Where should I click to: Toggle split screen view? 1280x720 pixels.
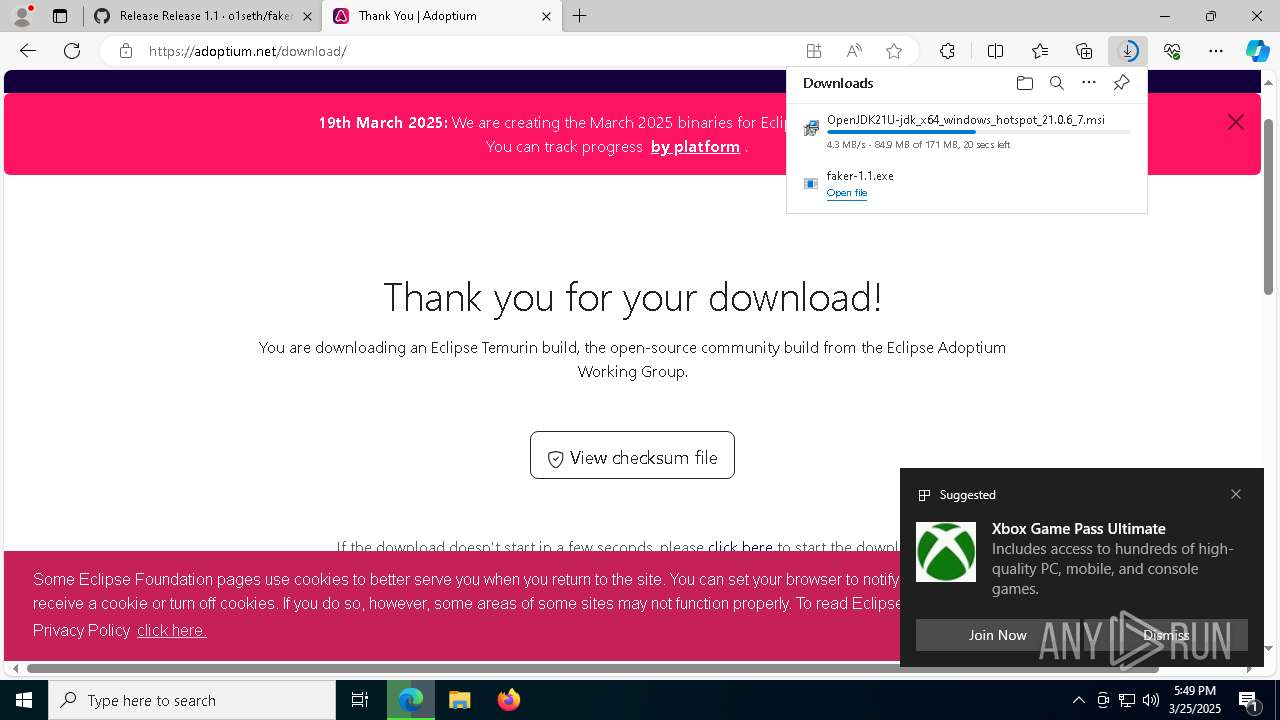click(995, 51)
